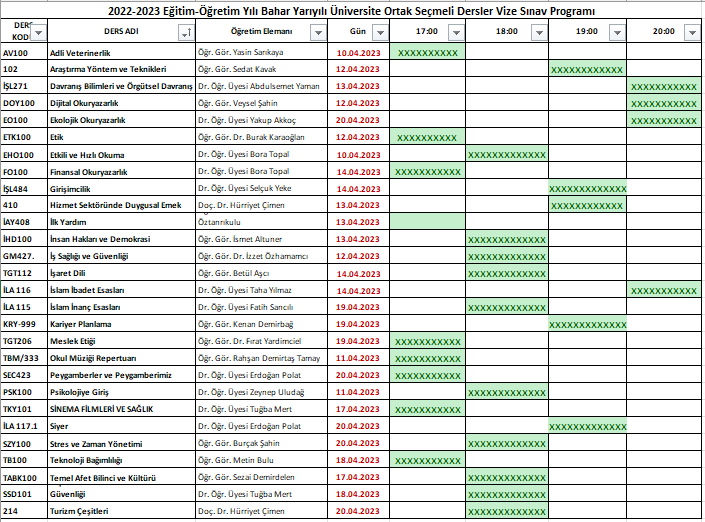Click the 'Teknoloji Bağımlılığı' cell
The image size is (705, 522).
(x=121, y=460)
